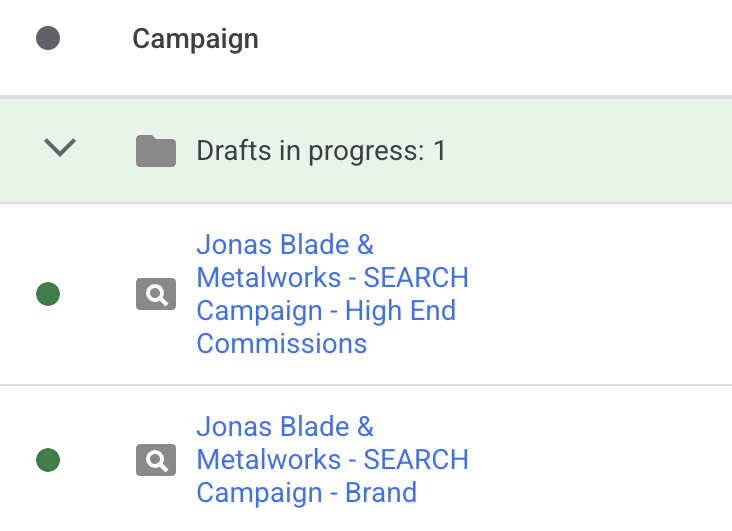Click blank header area right of Campaign
This screenshot has height=531, width=732.
(x=500, y=39)
